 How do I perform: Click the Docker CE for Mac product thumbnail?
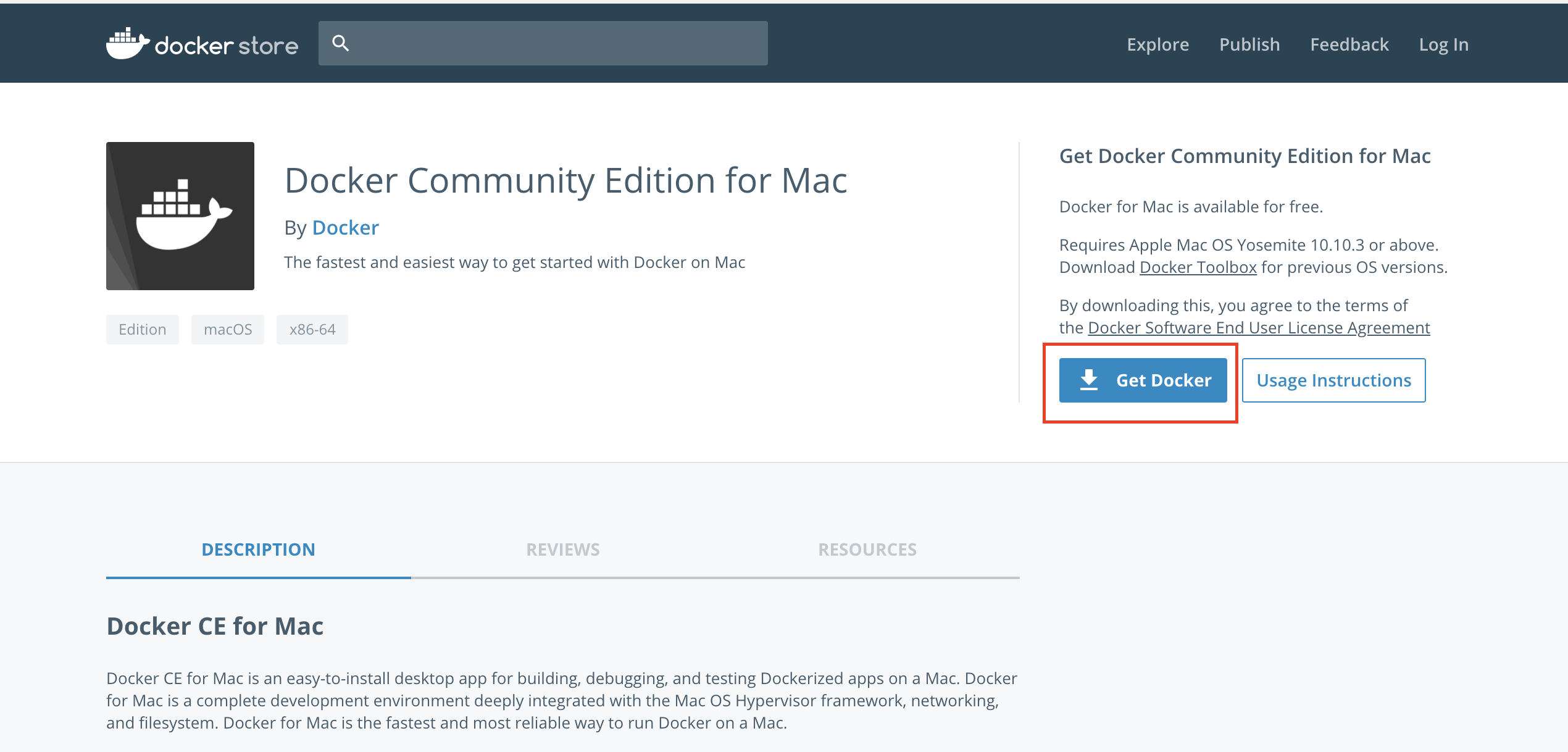[x=180, y=216]
